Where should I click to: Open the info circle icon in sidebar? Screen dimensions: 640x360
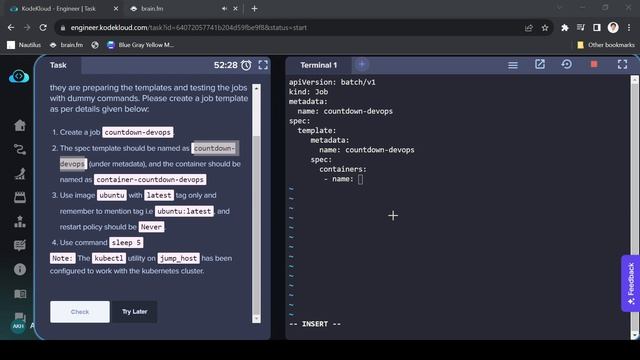pyautogui.click(x=20, y=269)
